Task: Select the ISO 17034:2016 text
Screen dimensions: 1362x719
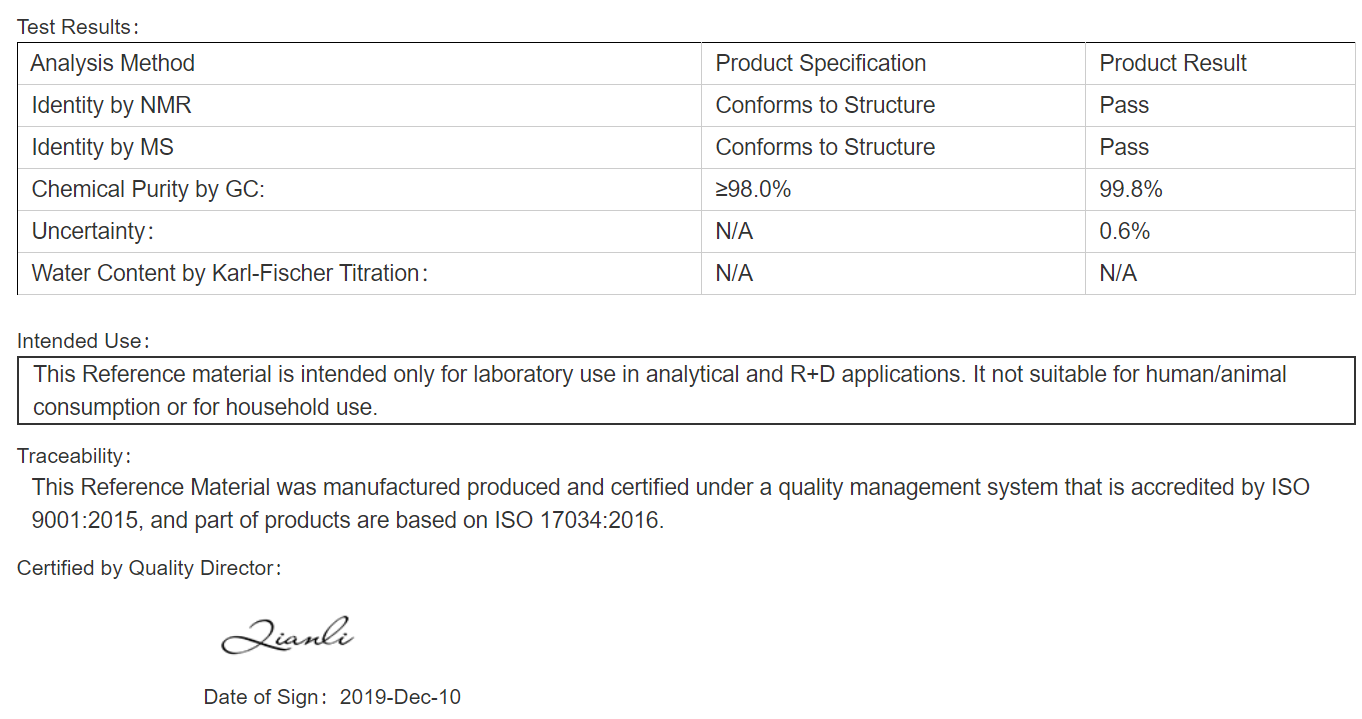Action: (577, 521)
